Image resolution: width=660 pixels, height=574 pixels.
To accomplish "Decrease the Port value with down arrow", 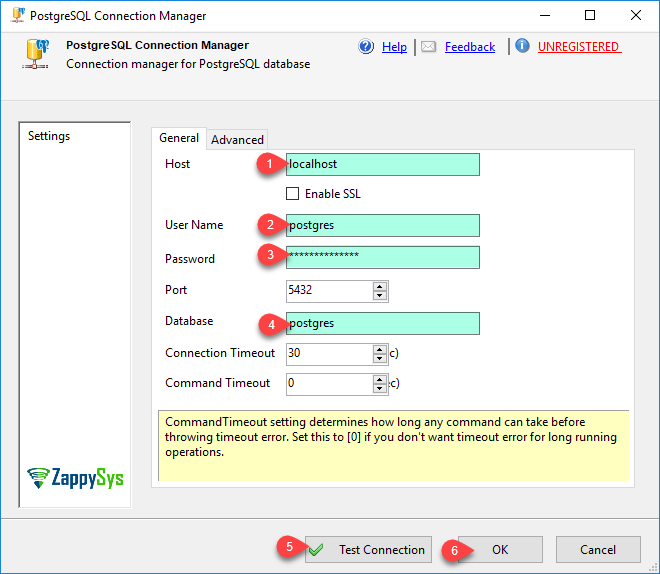I will (x=380, y=295).
